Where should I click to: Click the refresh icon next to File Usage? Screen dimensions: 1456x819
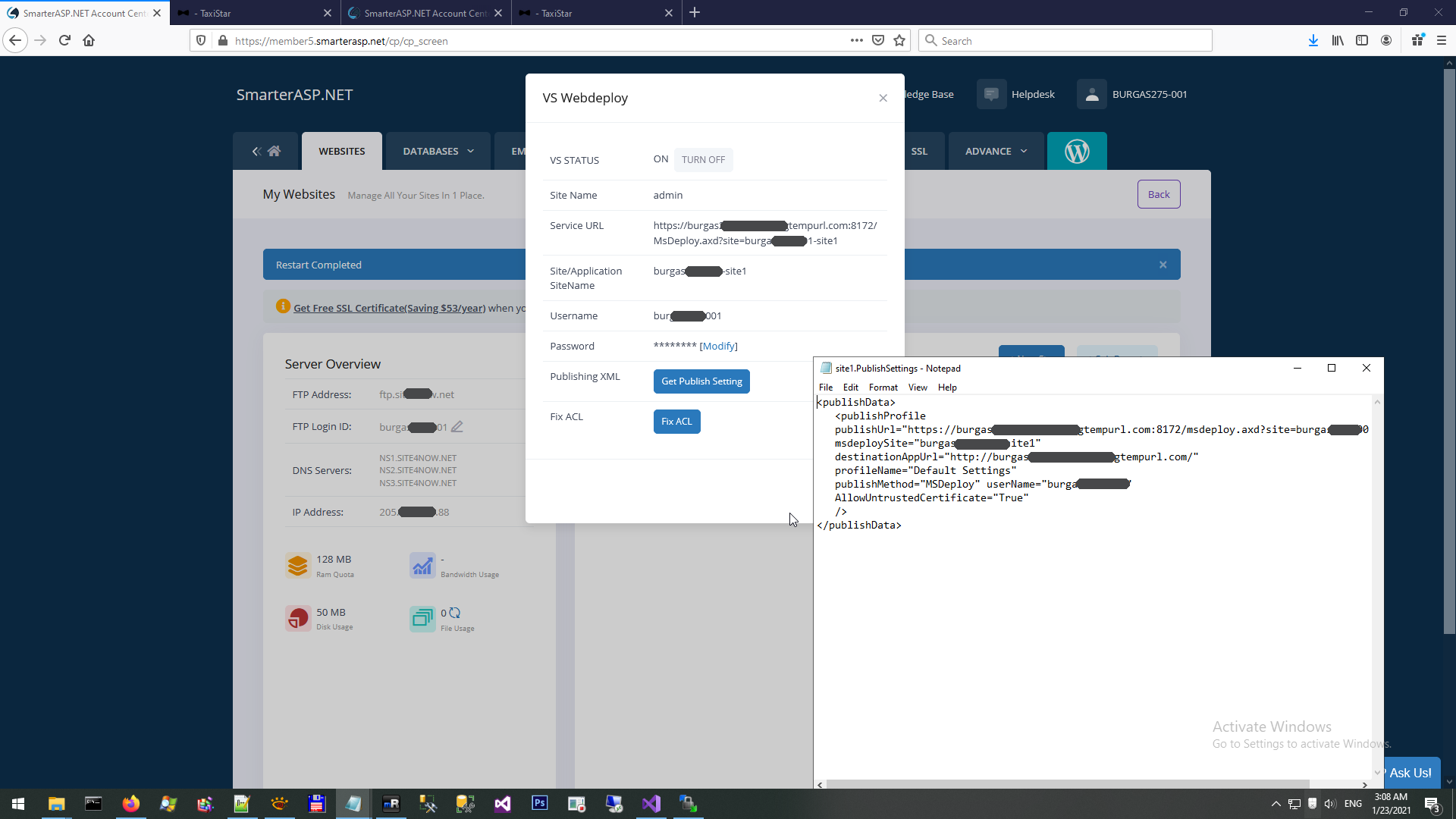pos(455,613)
